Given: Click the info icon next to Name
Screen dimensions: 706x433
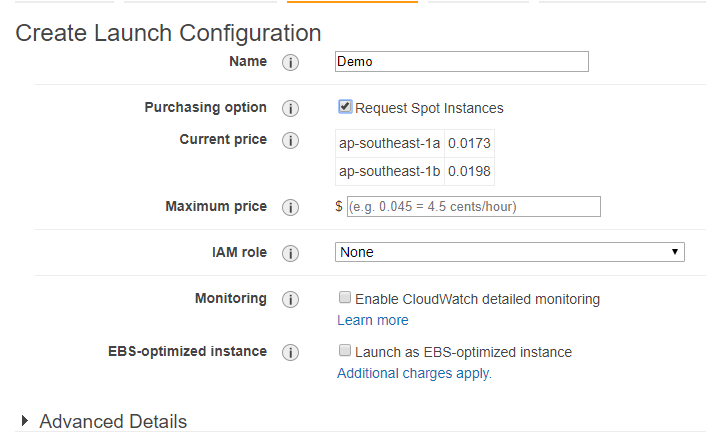Looking at the screenshot, I should (291, 62).
